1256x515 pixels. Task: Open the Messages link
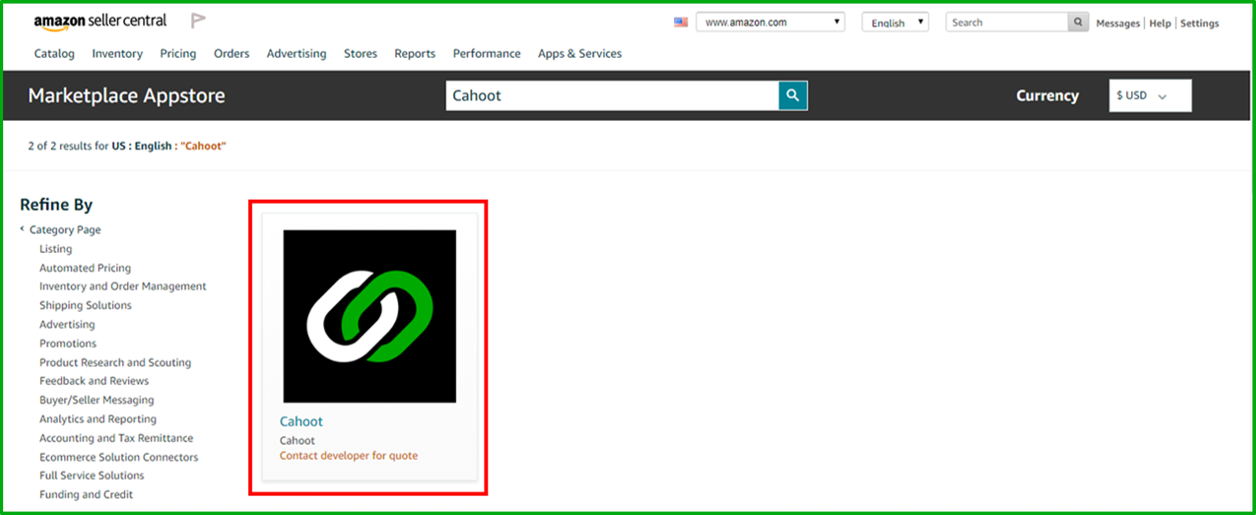1118,23
